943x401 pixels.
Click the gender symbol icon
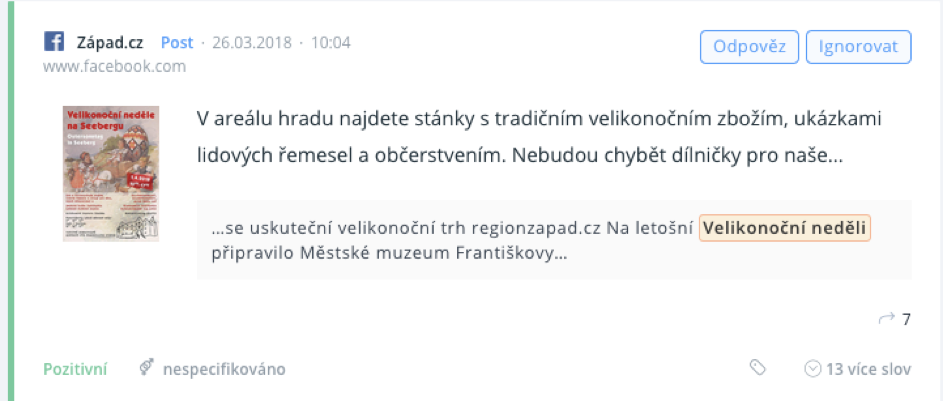coord(146,369)
